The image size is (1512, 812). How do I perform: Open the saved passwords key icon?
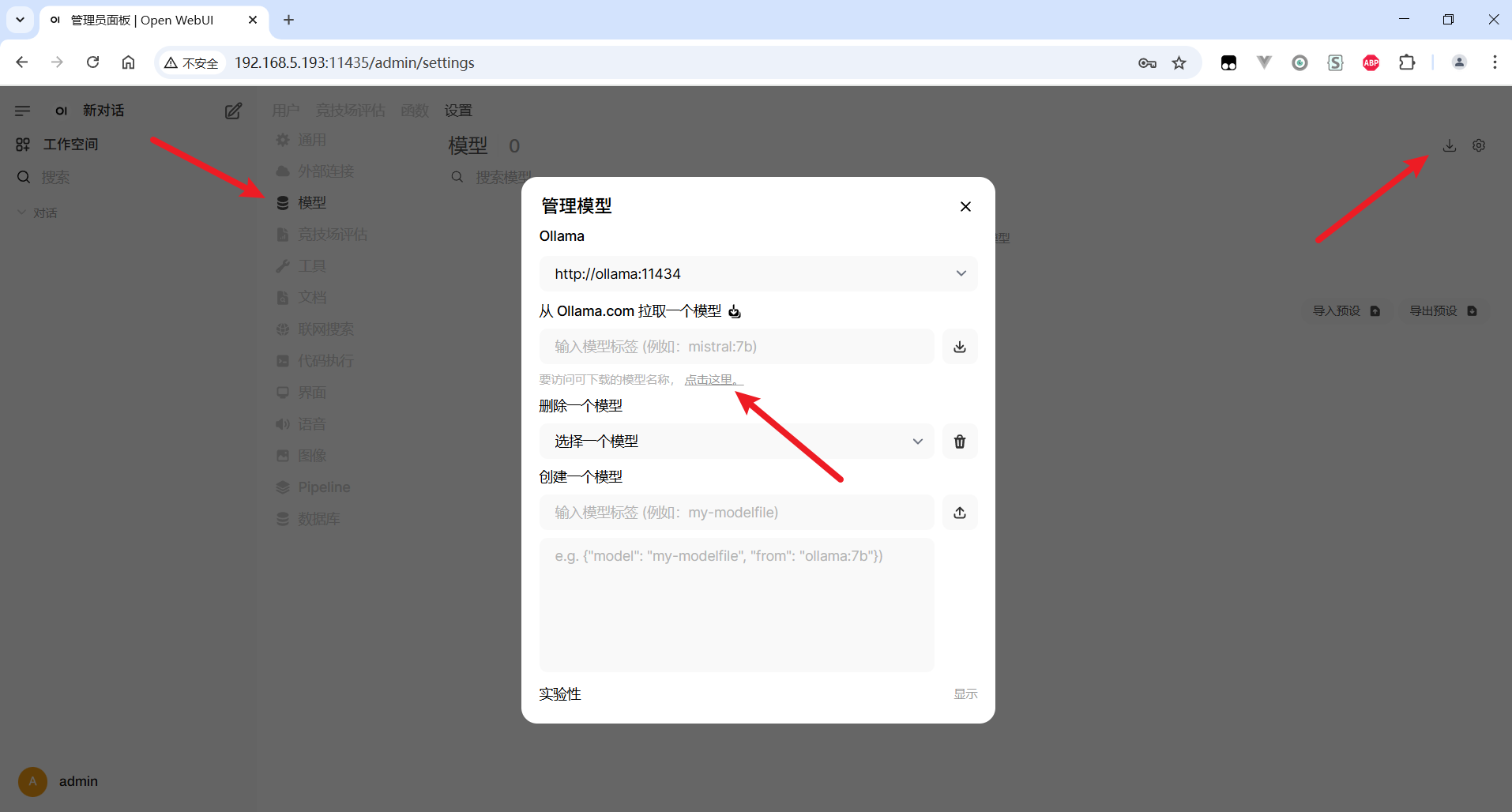tap(1147, 62)
